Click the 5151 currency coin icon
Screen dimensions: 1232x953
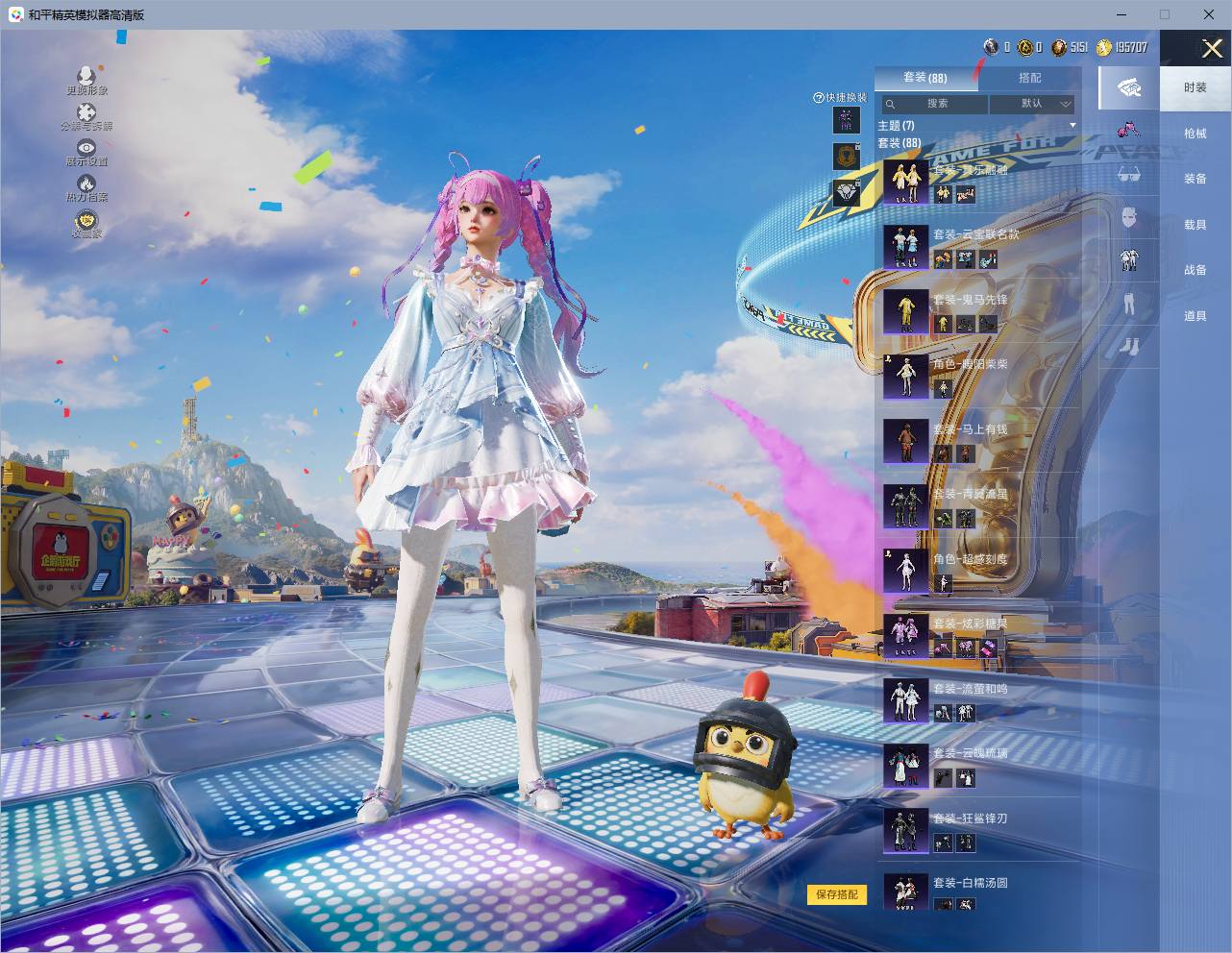tap(1059, 47)
